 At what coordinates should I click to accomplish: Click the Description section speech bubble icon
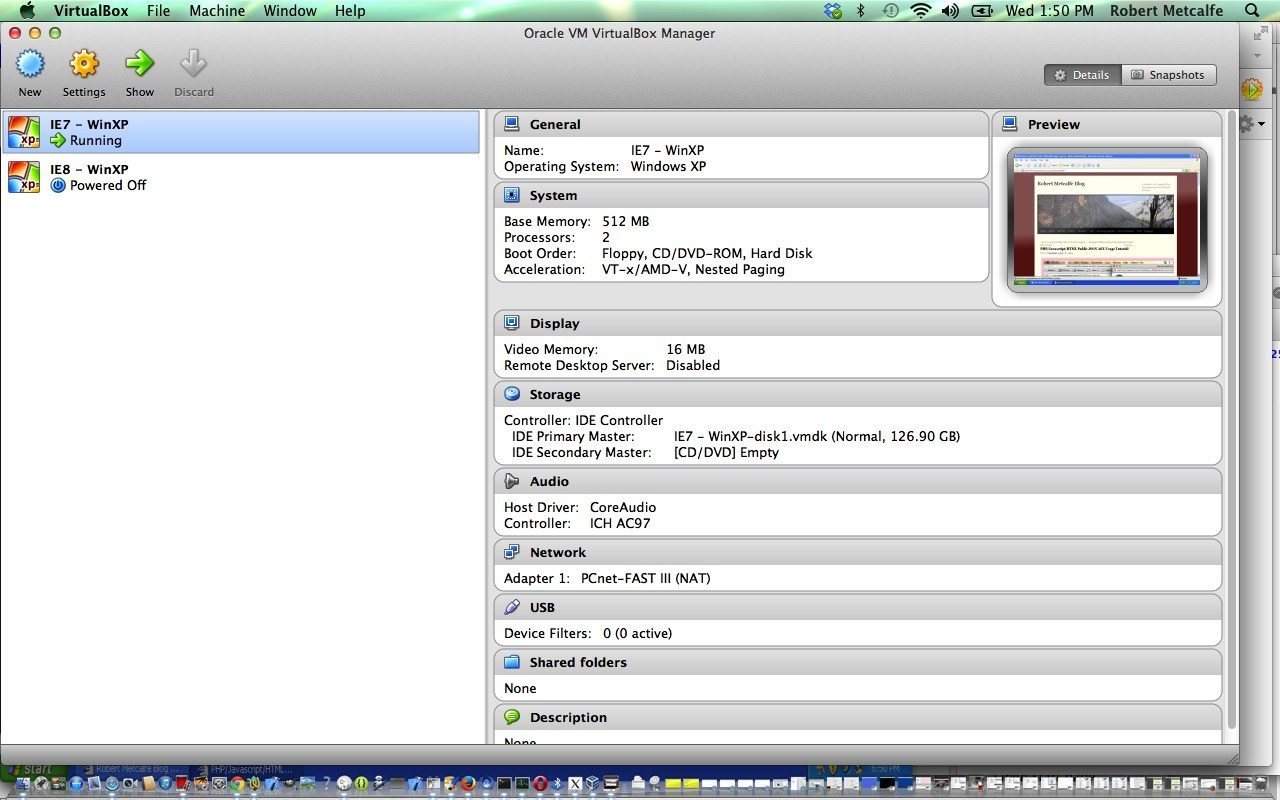pyautogui.click(x=512, y=717)
